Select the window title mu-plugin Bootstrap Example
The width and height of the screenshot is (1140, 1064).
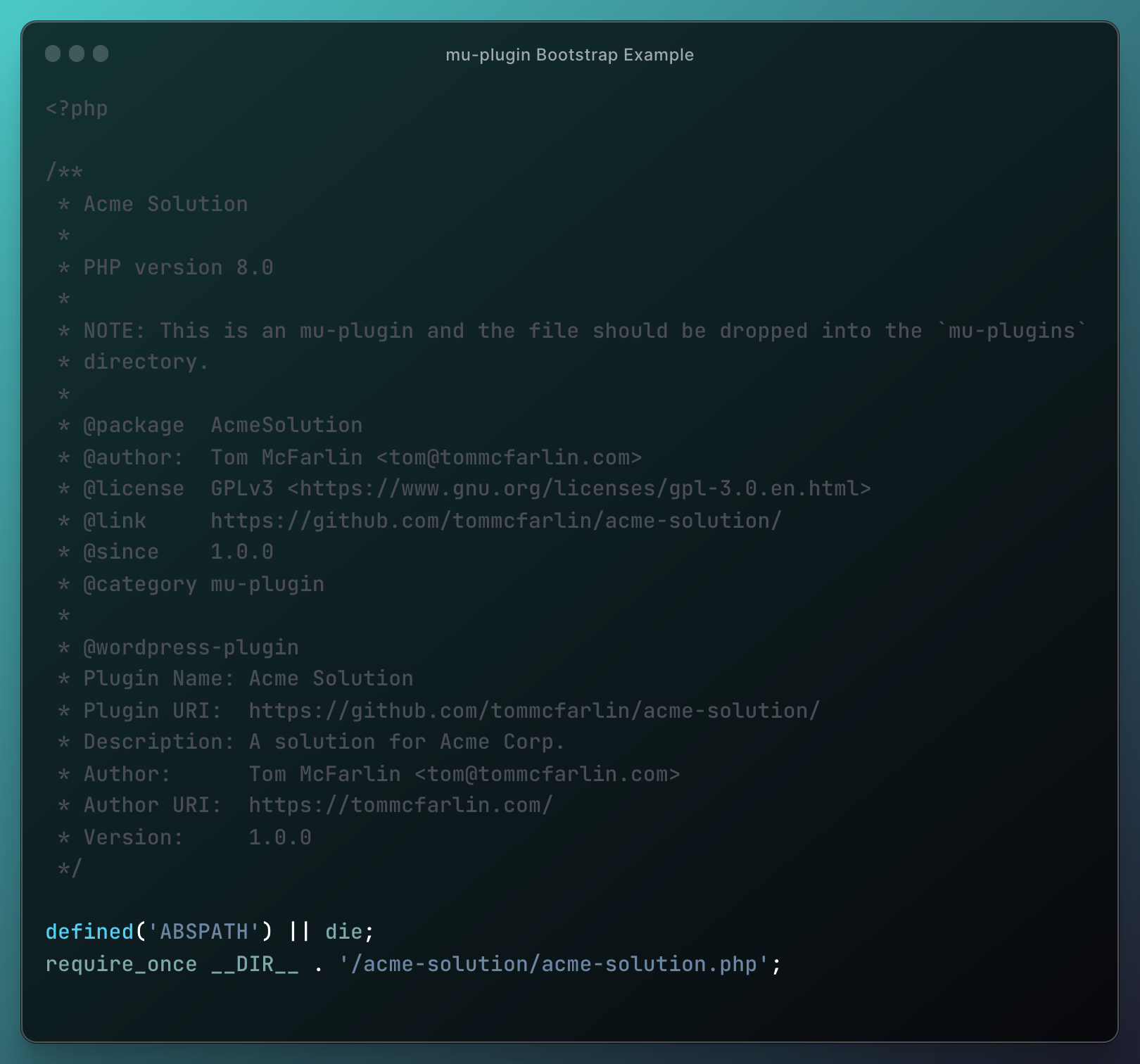pos(569,55)
